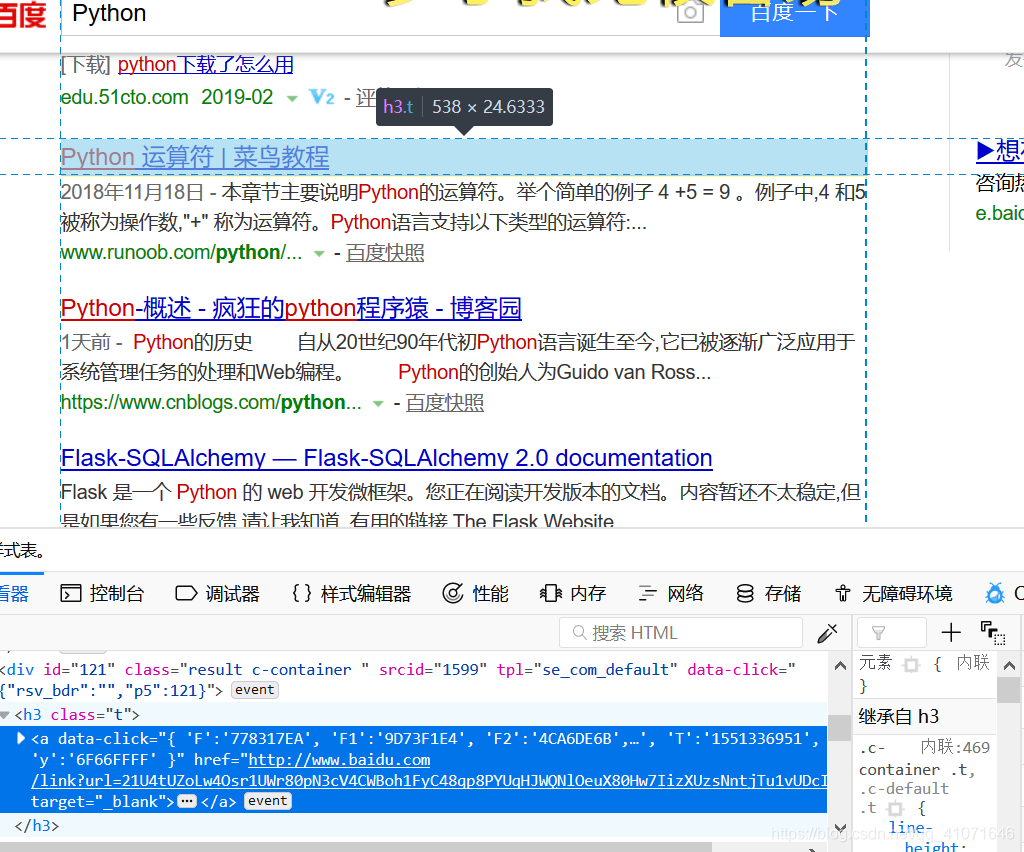
Task: Expand the selected anchor element node
Action: click(20, 738)
